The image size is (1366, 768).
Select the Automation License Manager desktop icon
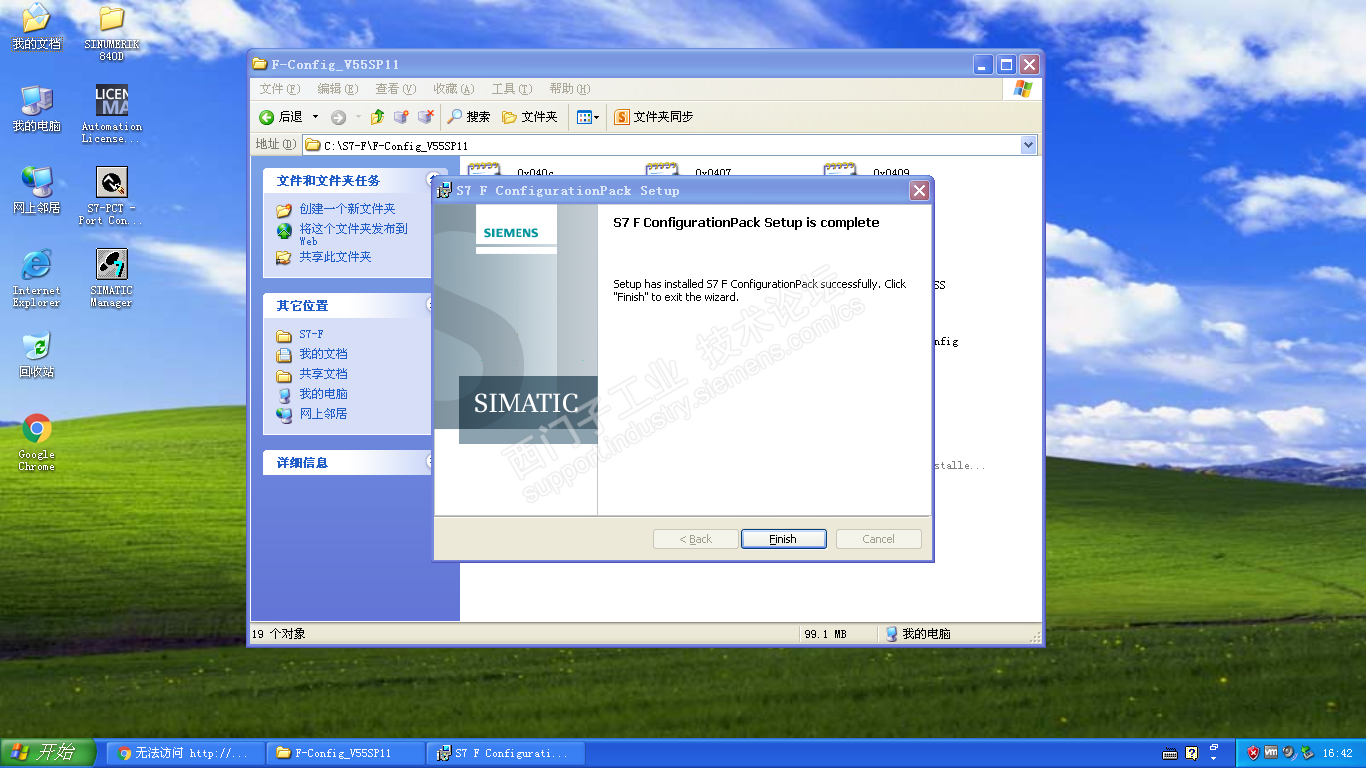pos(111,114)
